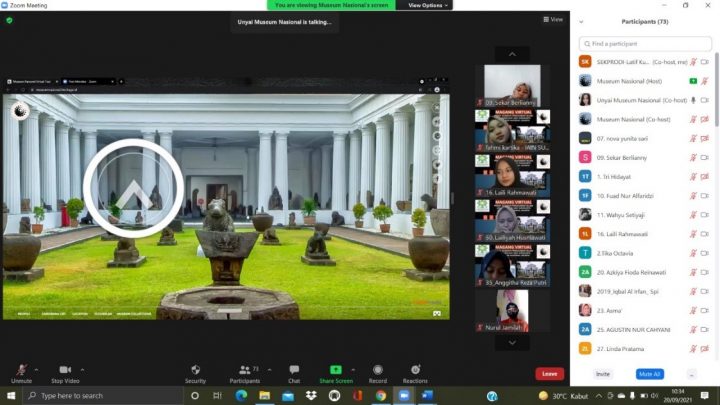Select Unyai Museum Nasional (Co-host) participant row
The image size is (720, 405).
tap(645, 100)
